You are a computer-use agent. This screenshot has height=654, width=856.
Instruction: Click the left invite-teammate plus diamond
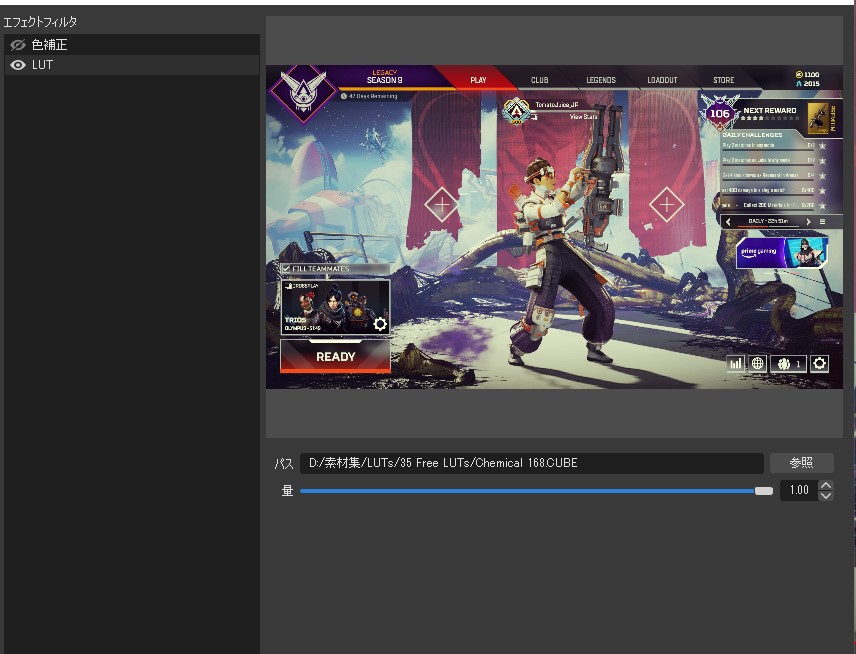point(441,205)
